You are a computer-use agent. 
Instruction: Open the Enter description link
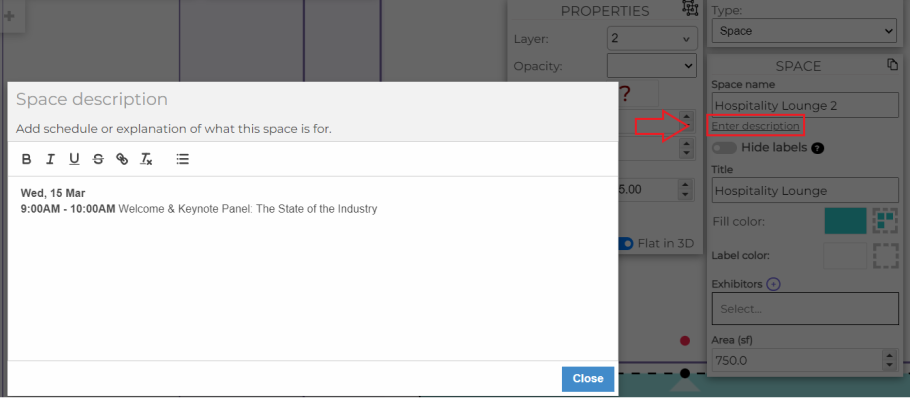click(756, 126)
